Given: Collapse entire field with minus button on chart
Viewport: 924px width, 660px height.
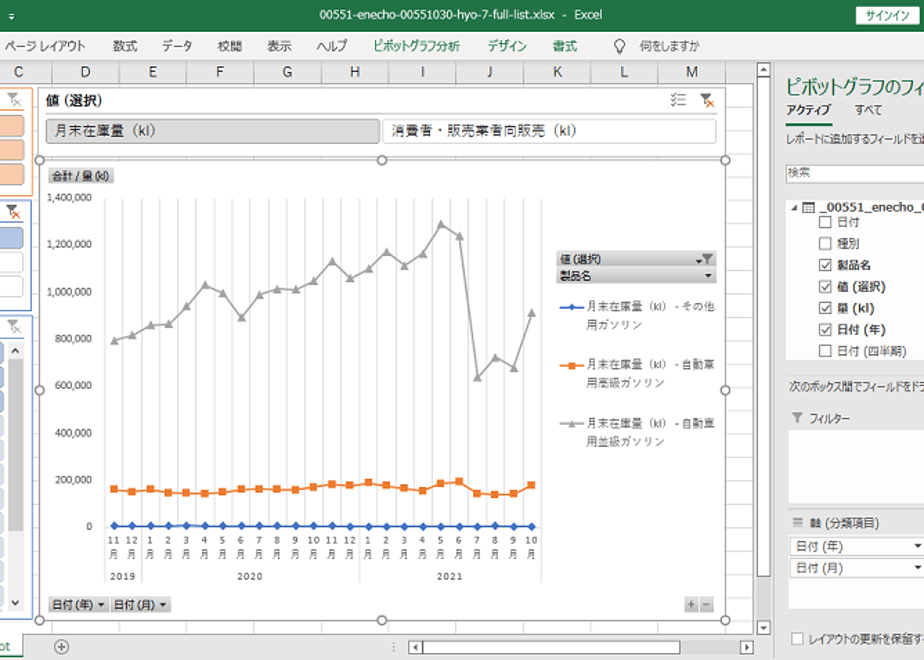Looking at the screenshot, I should click(706, 604).
